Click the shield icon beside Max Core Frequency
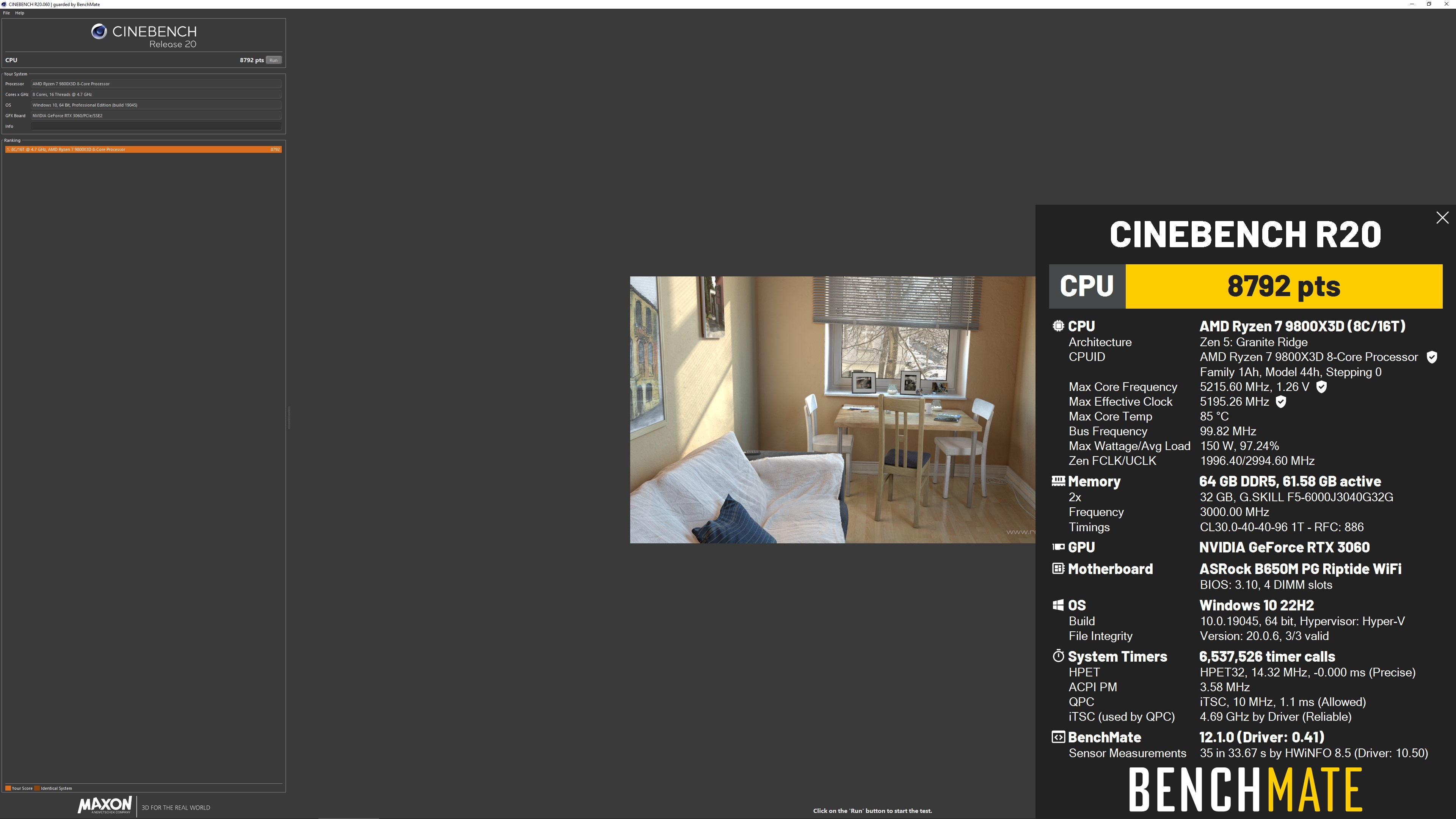 pyautogui.click(x=1321, y=387)
